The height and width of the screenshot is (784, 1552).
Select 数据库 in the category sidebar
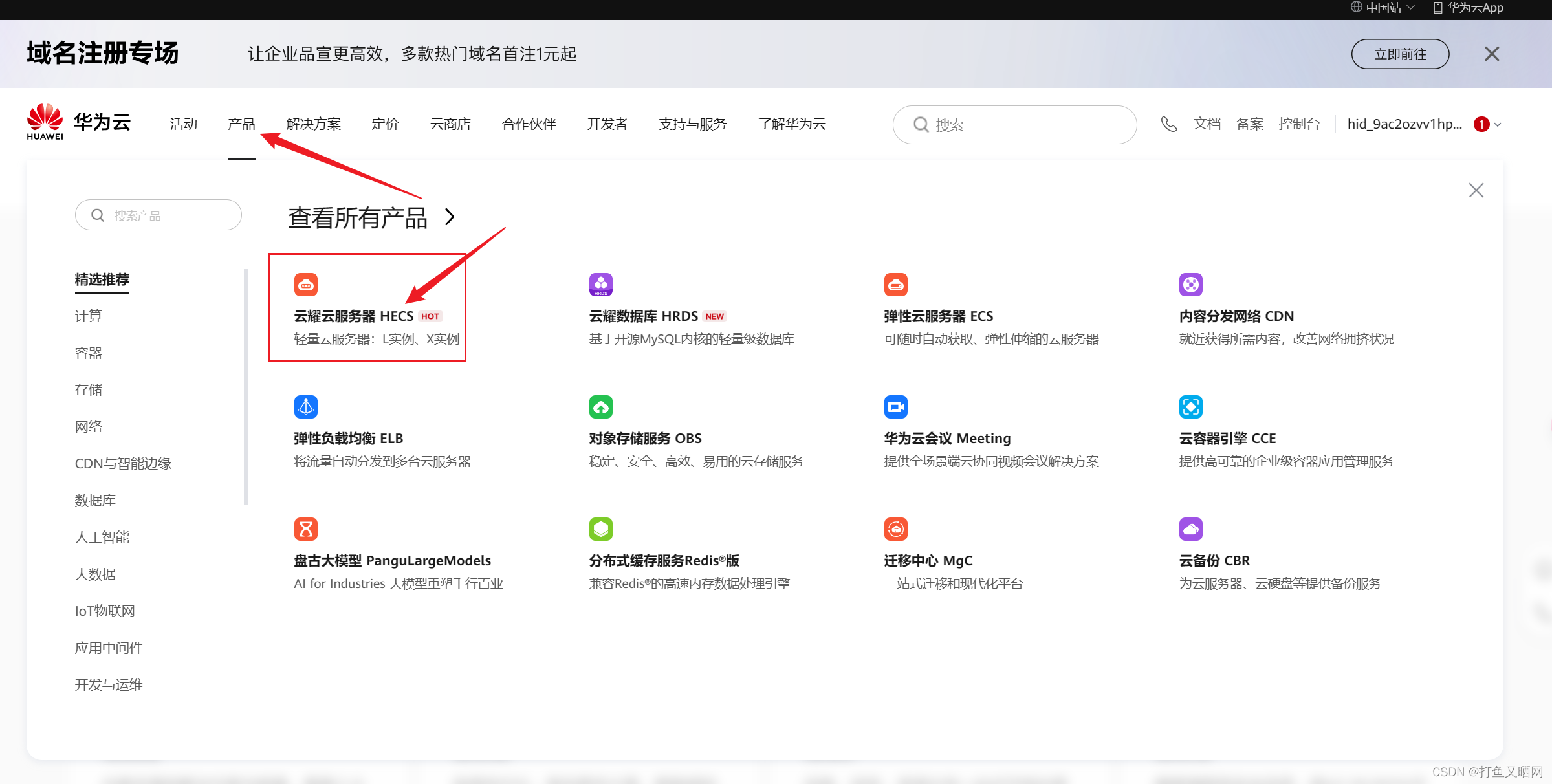pos(95,501)
